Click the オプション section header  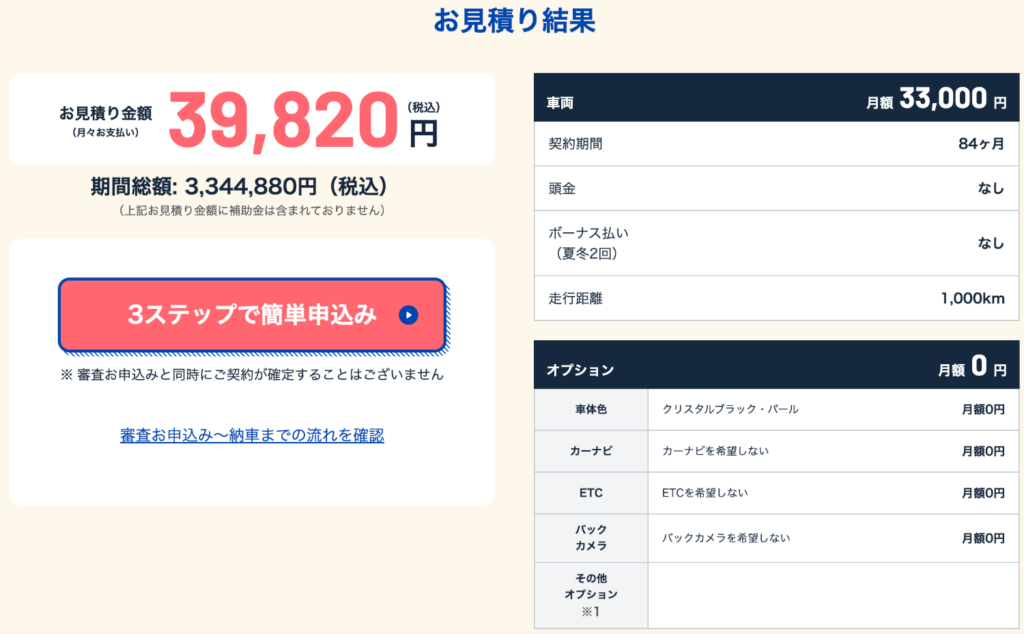click(580, 369)
